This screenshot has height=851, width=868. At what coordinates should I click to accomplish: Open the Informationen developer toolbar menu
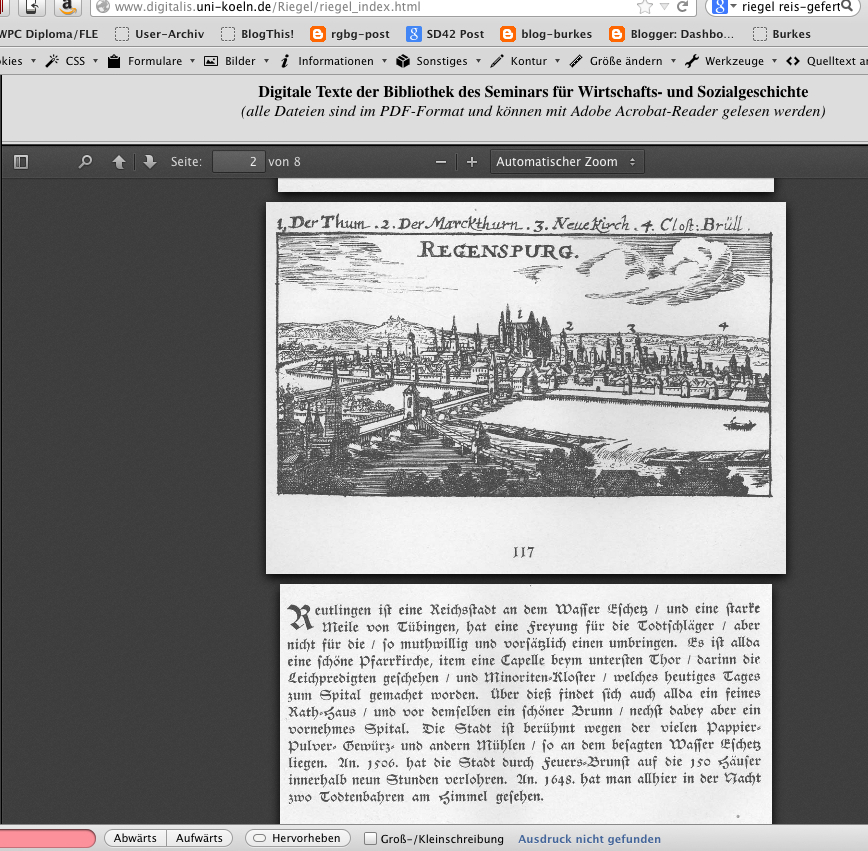[x=336, y=61]
